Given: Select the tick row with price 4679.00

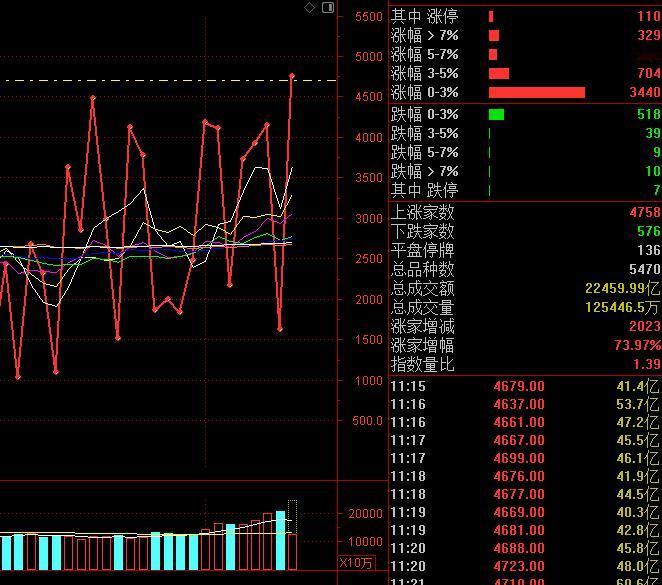Looking at the screenshot, I should (525, 386).
